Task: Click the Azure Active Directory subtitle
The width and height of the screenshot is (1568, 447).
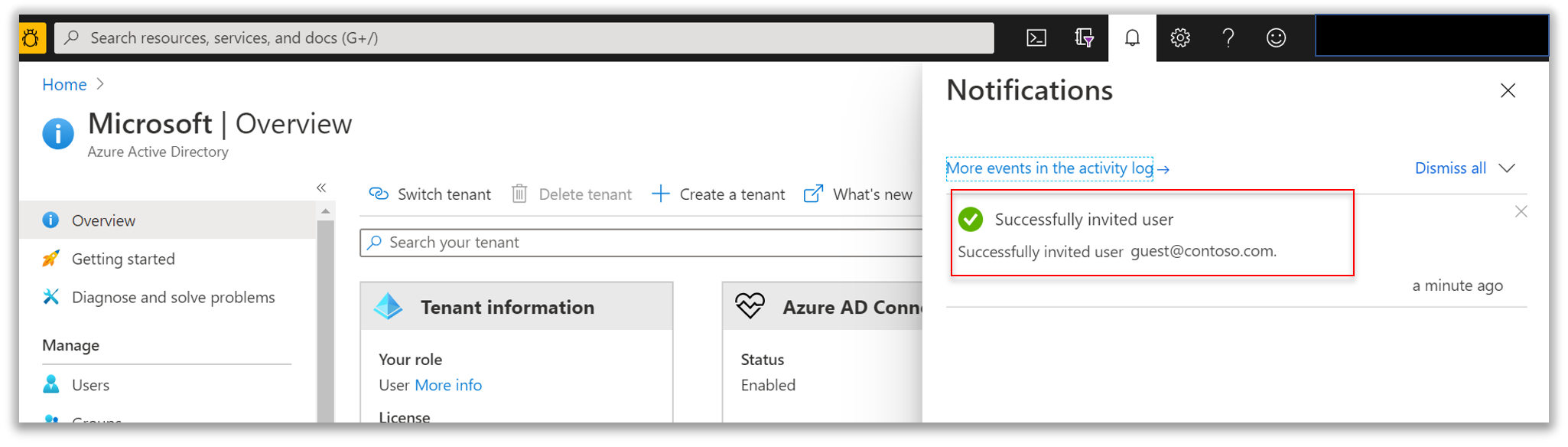Action: [x=158, y=152]
